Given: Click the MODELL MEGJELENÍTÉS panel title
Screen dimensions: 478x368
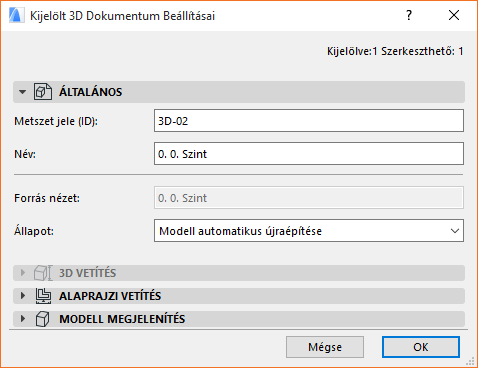Looking at the screenshot, I should pyautogui.click(x=122, y=319).
